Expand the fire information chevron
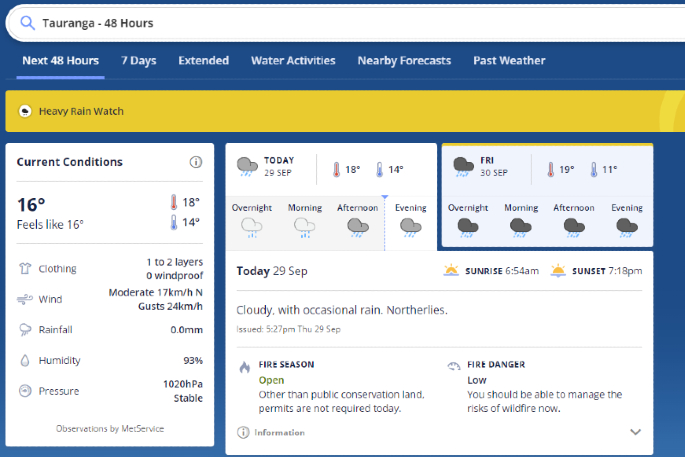This screenshot has height=457, width=685. click(634, 432)
